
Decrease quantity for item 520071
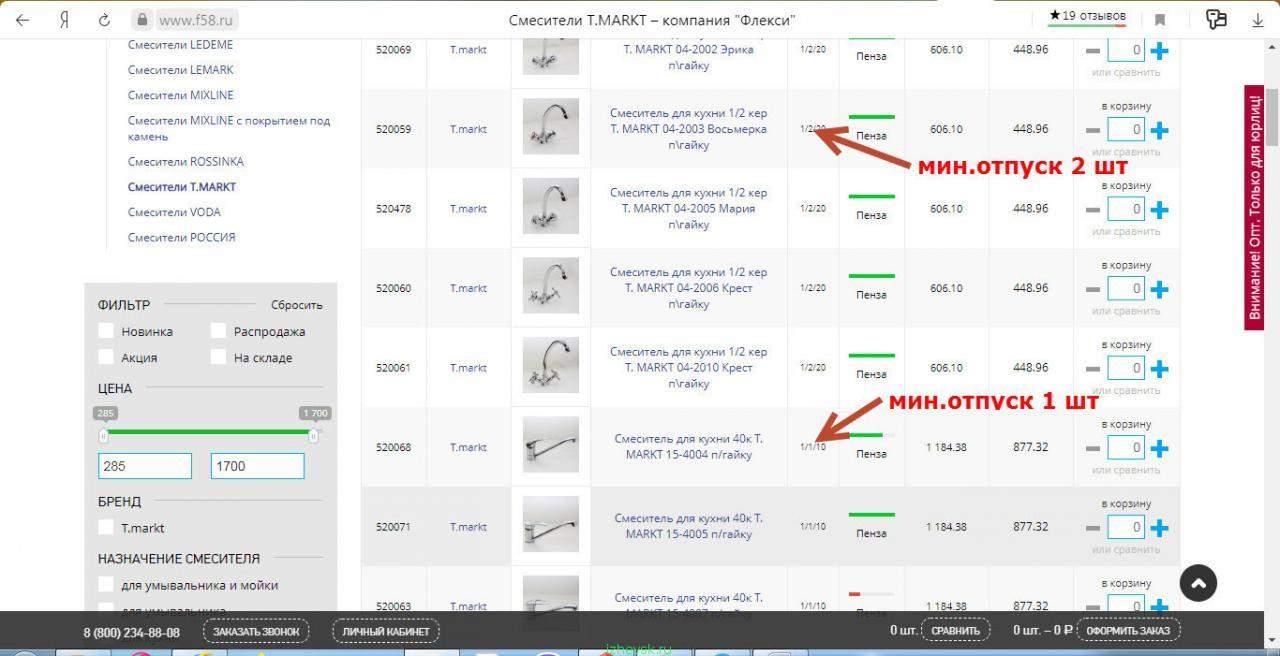[1093, 527]
